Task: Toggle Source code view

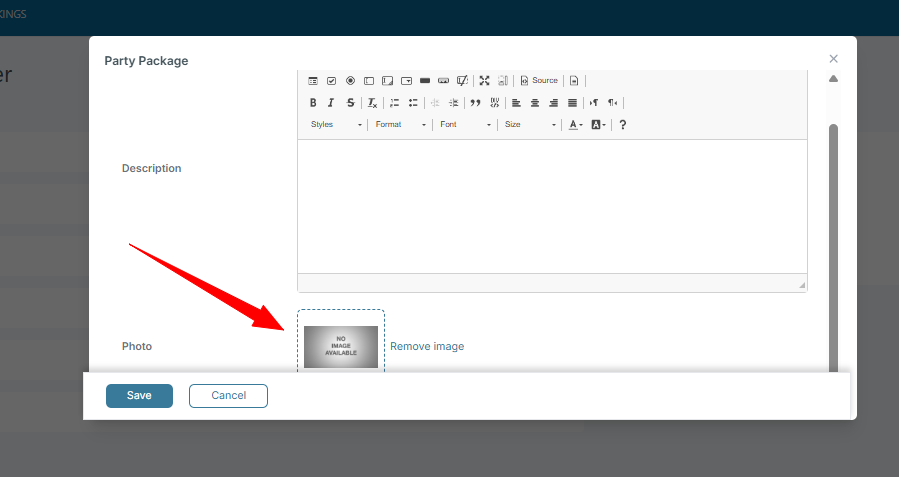Action: pyautogui.click(x=539, y=81)
